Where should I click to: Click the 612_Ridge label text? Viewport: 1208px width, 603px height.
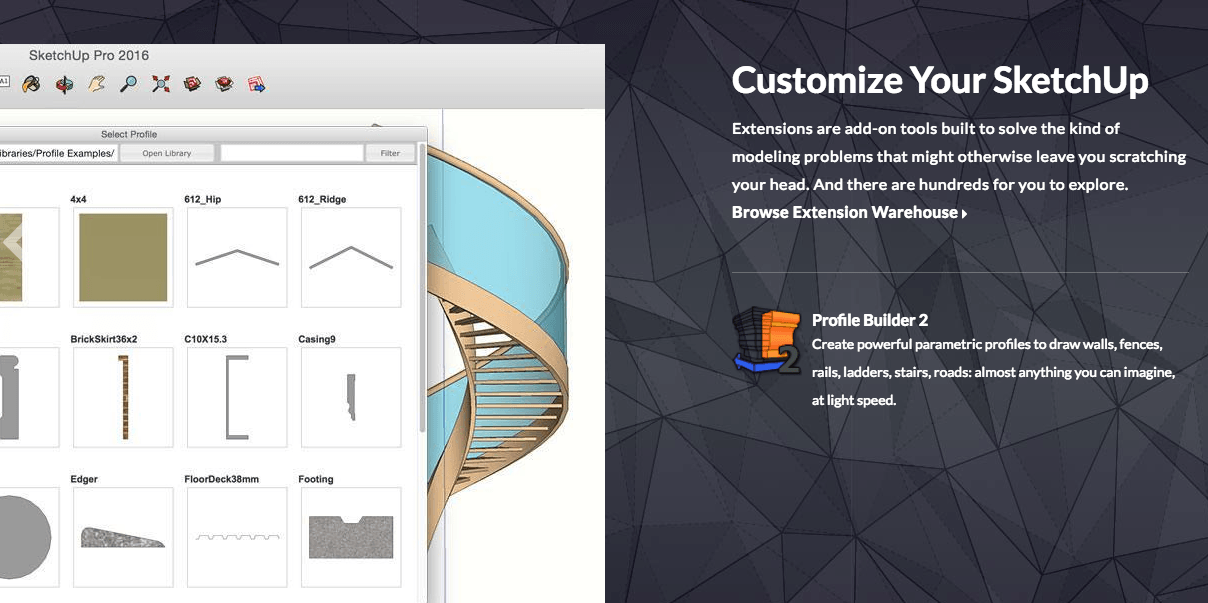pos(322,199)
